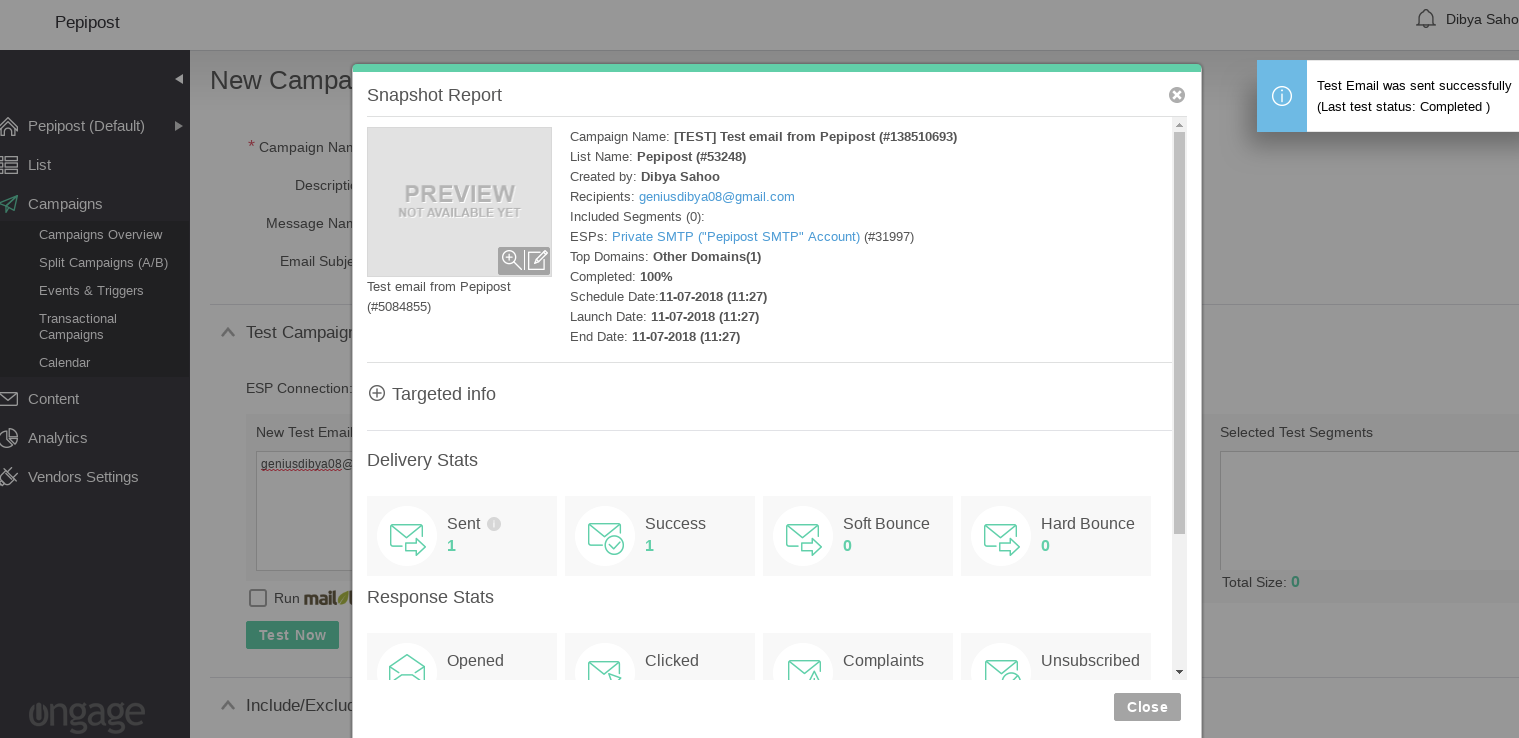Collapse the sidebar with the left arrow

point(179,78)
